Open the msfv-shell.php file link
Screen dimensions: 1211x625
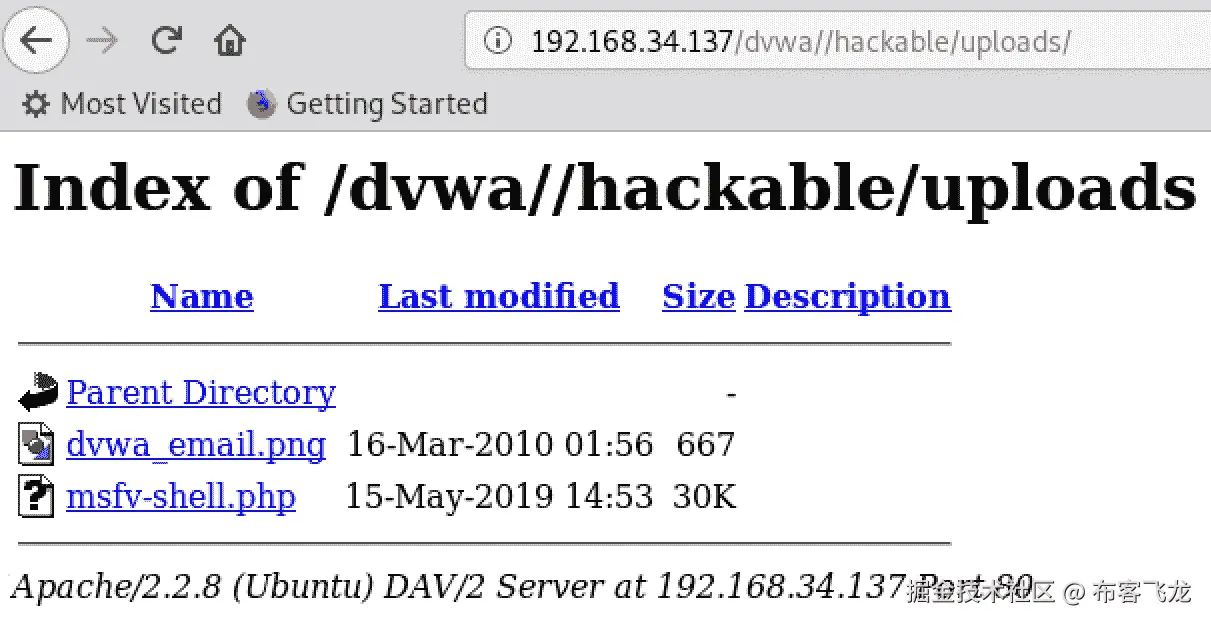coord(181,496)
